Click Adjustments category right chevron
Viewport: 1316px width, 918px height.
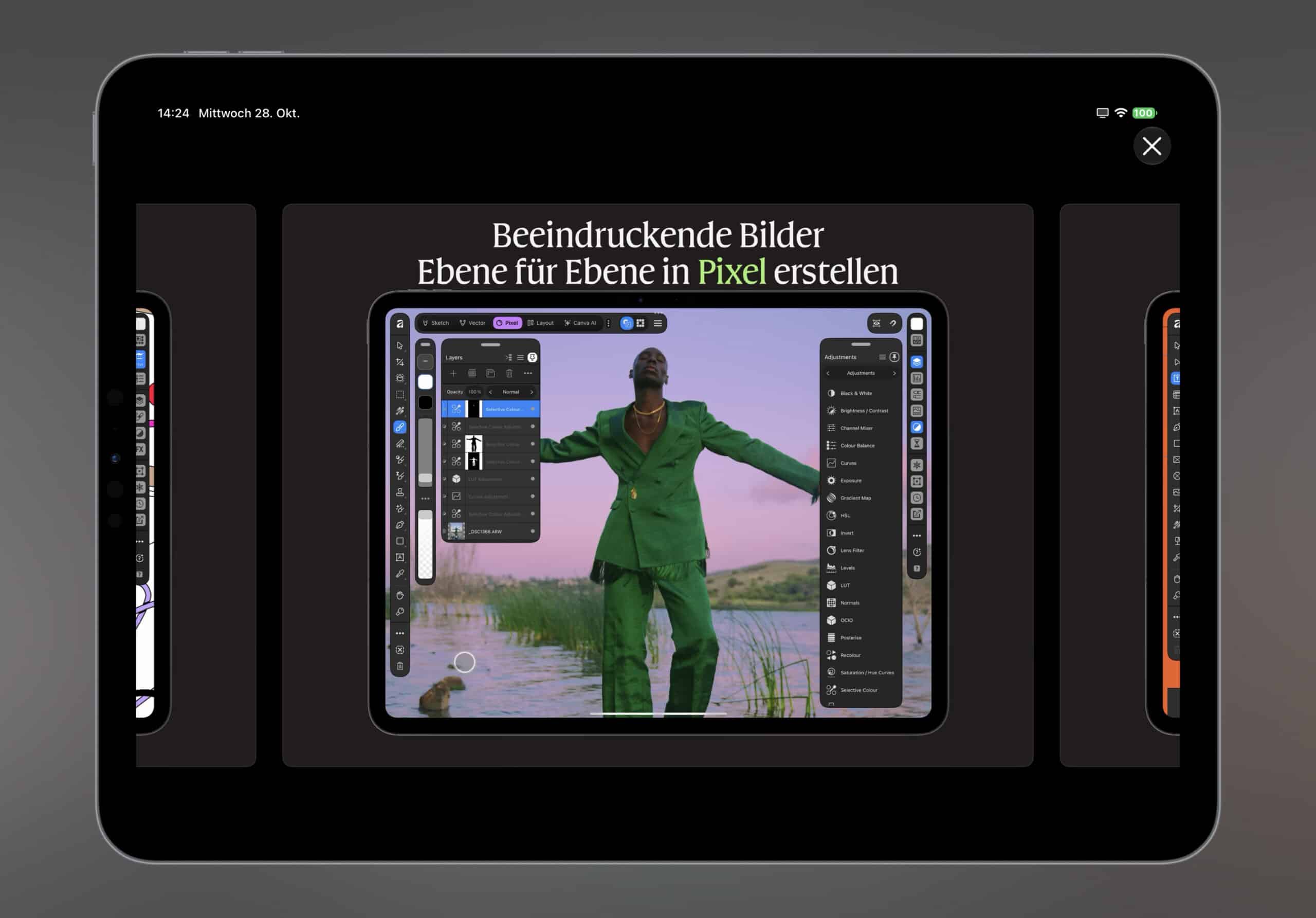(894, 373)
